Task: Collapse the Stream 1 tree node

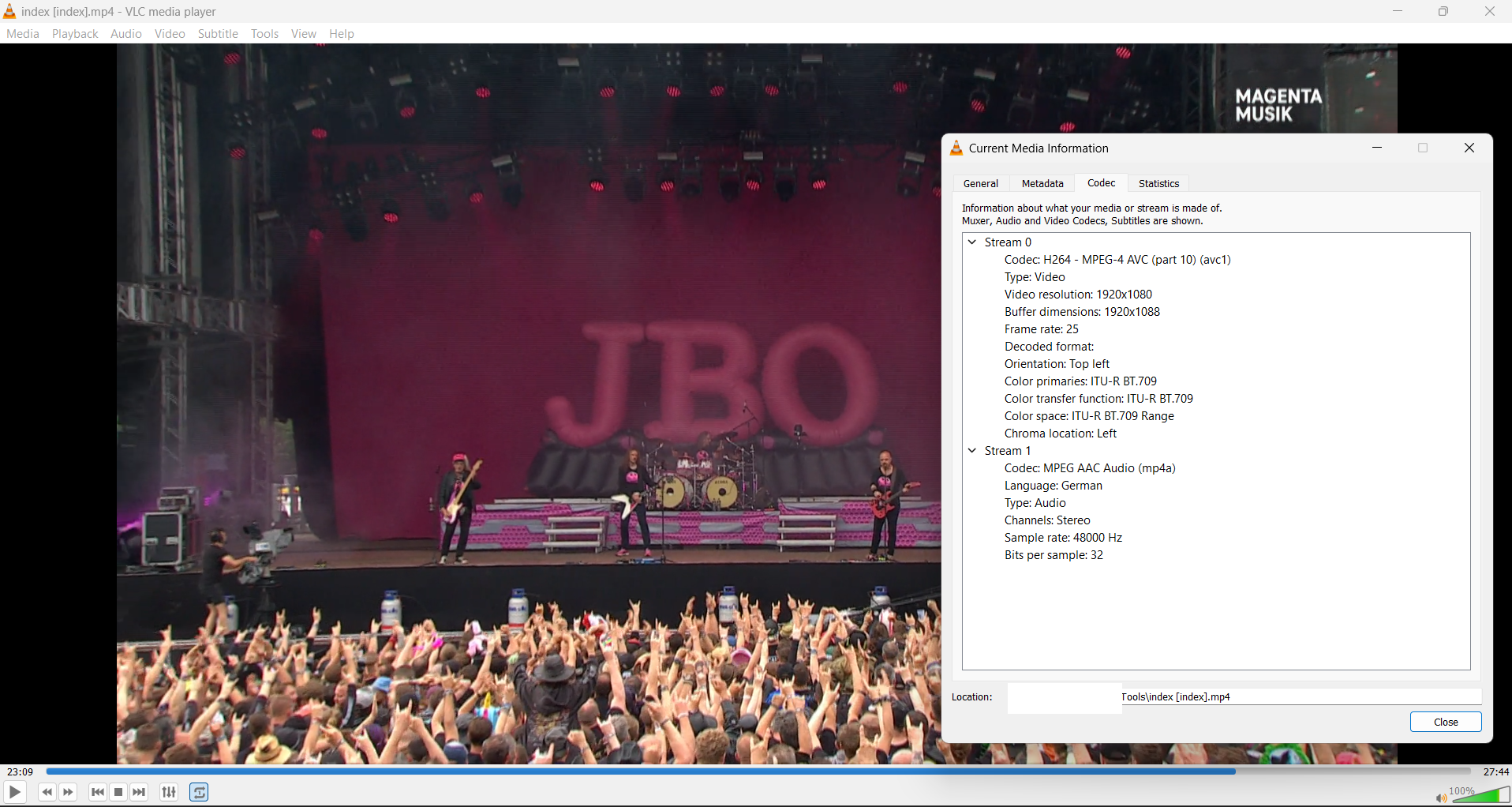Action: click(x=973, y=451)
